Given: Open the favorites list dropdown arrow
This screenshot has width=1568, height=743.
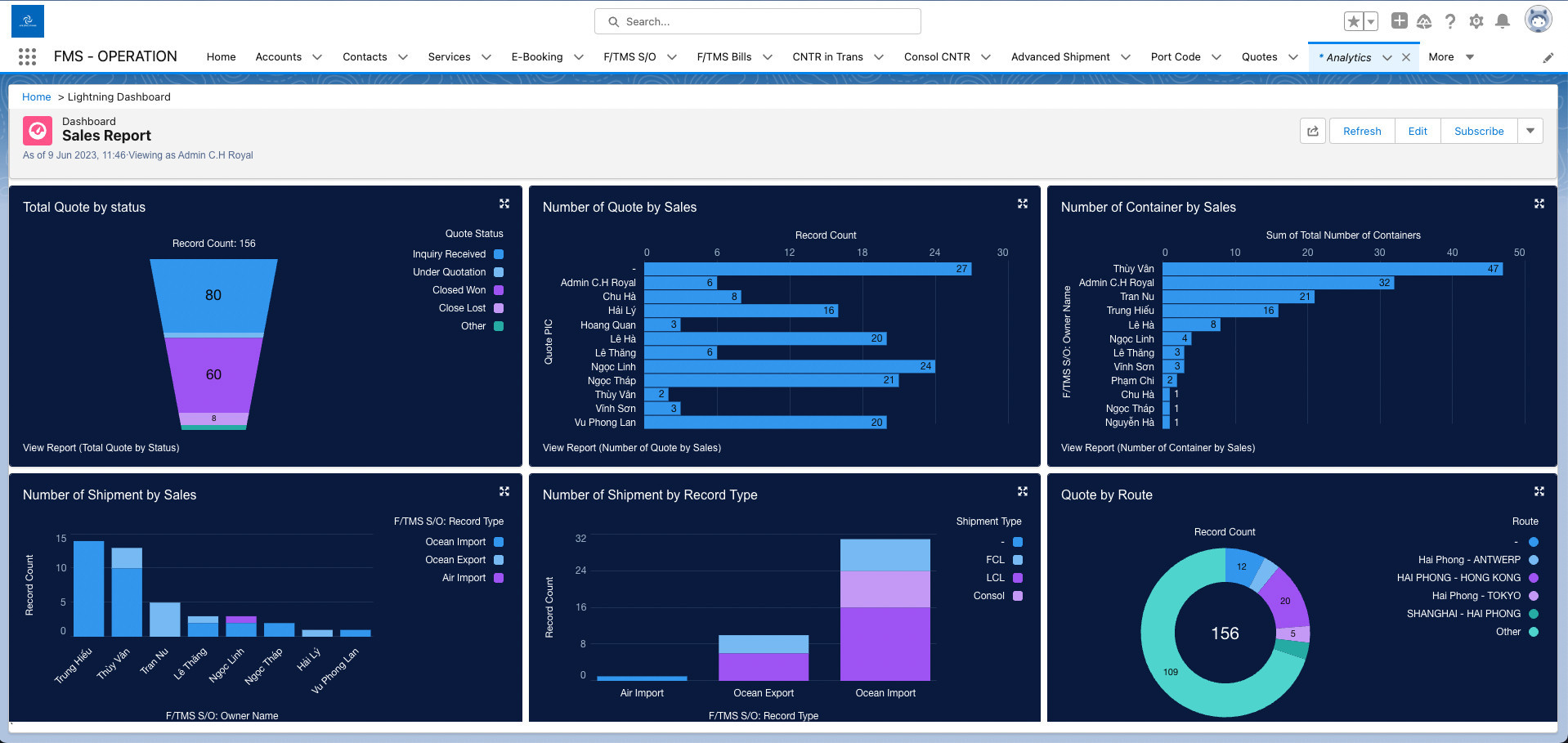Looking at the screenshot, I should [1372, 22].
